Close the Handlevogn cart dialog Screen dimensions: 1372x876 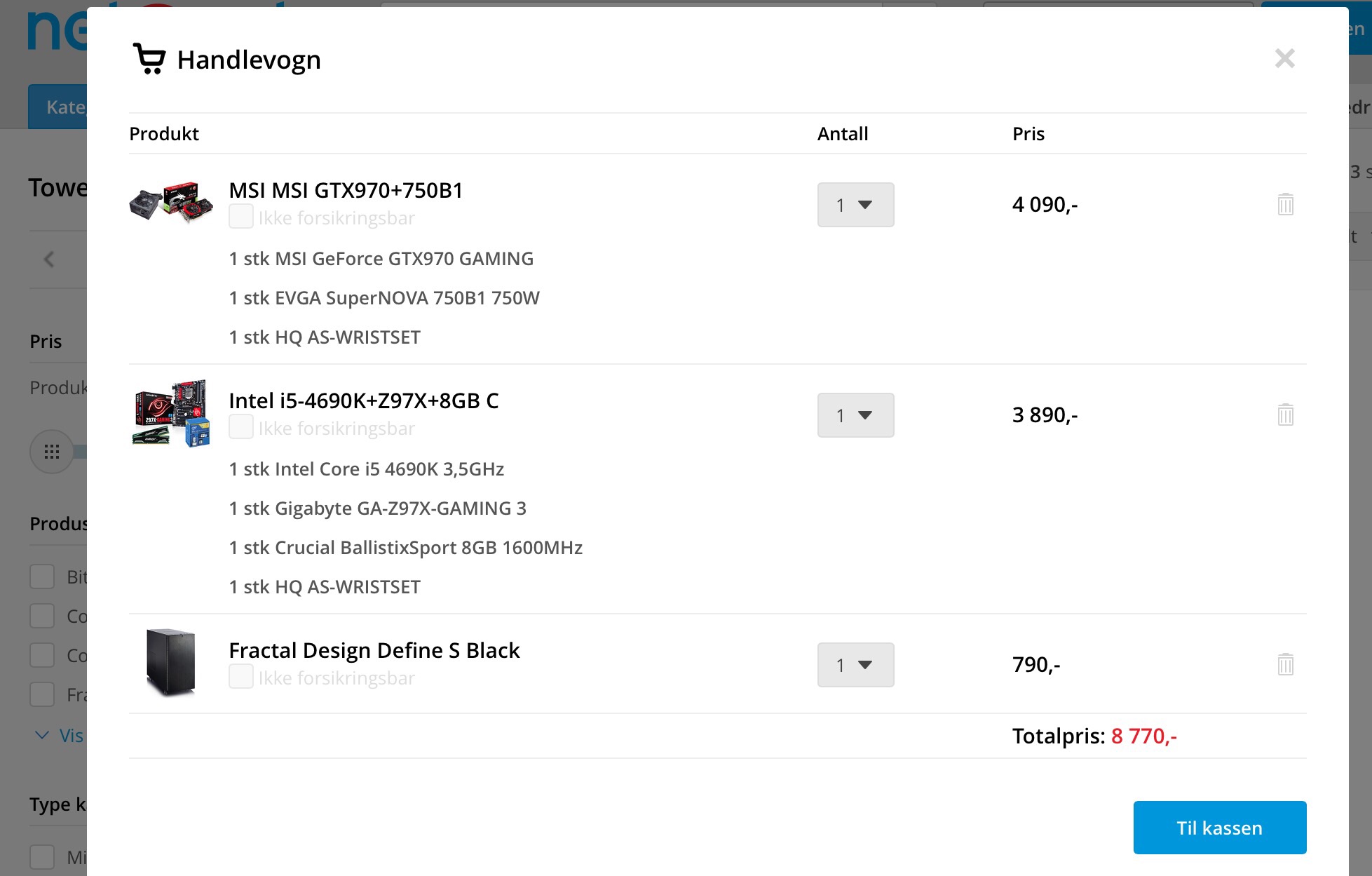[x=1284, y=58]
